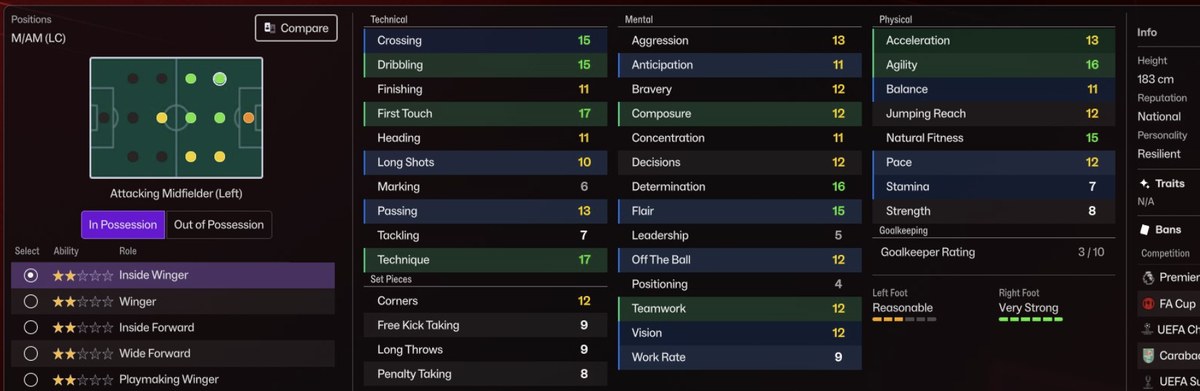This screenshot has height=391, width=1200.
Task: Click the Ability column header
Action: pos(65,251)
